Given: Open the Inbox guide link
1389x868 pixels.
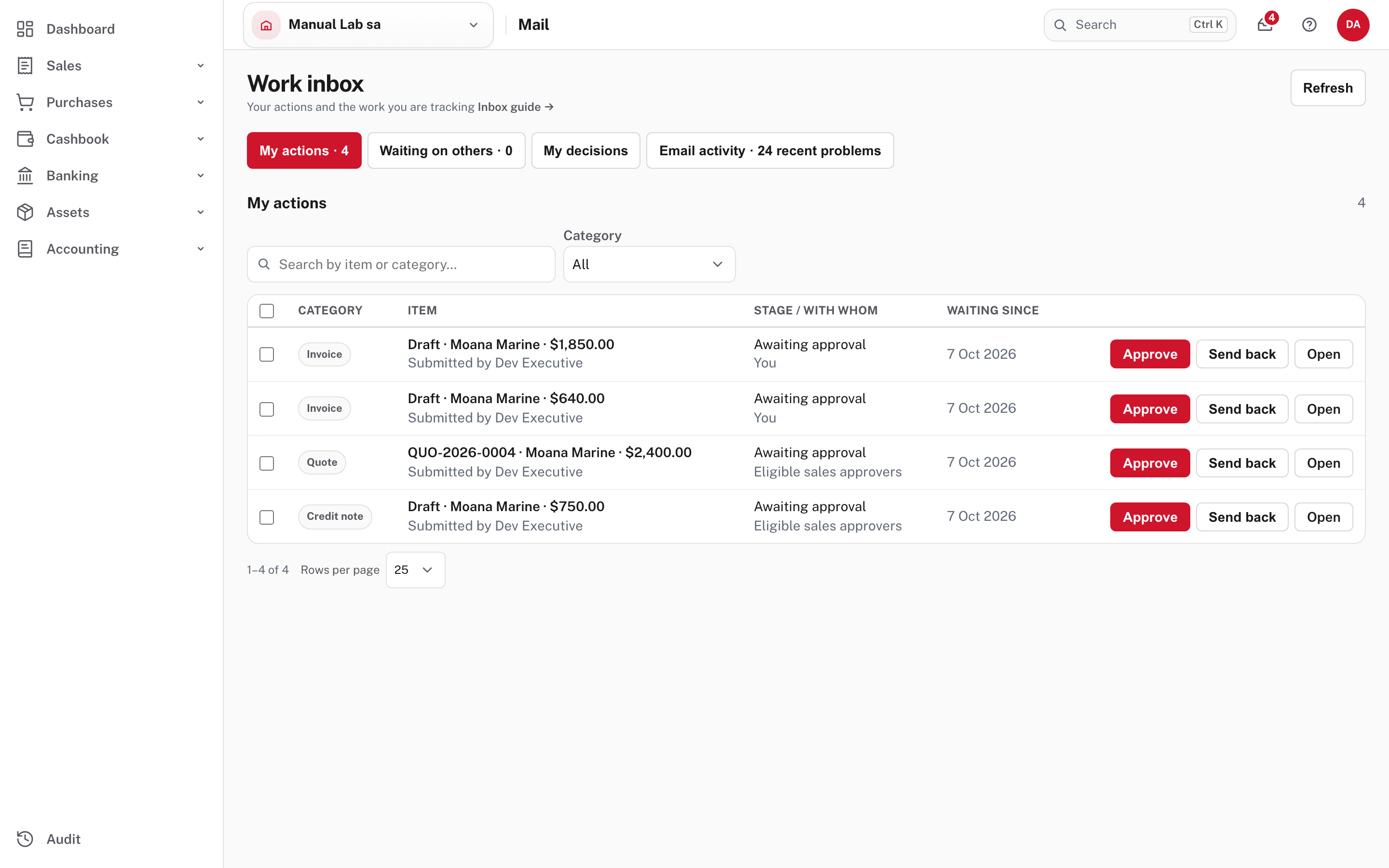Looking at the screenshot, I should point(516,107).
